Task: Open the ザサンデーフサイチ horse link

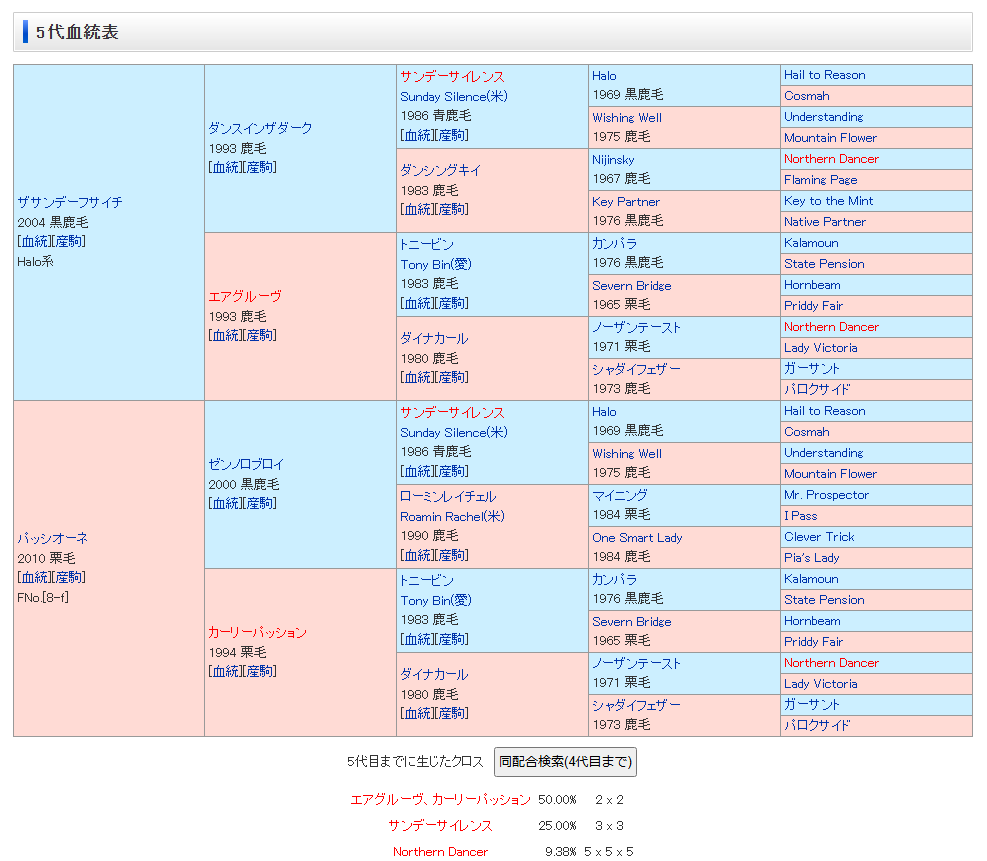Action: [69, 202]
